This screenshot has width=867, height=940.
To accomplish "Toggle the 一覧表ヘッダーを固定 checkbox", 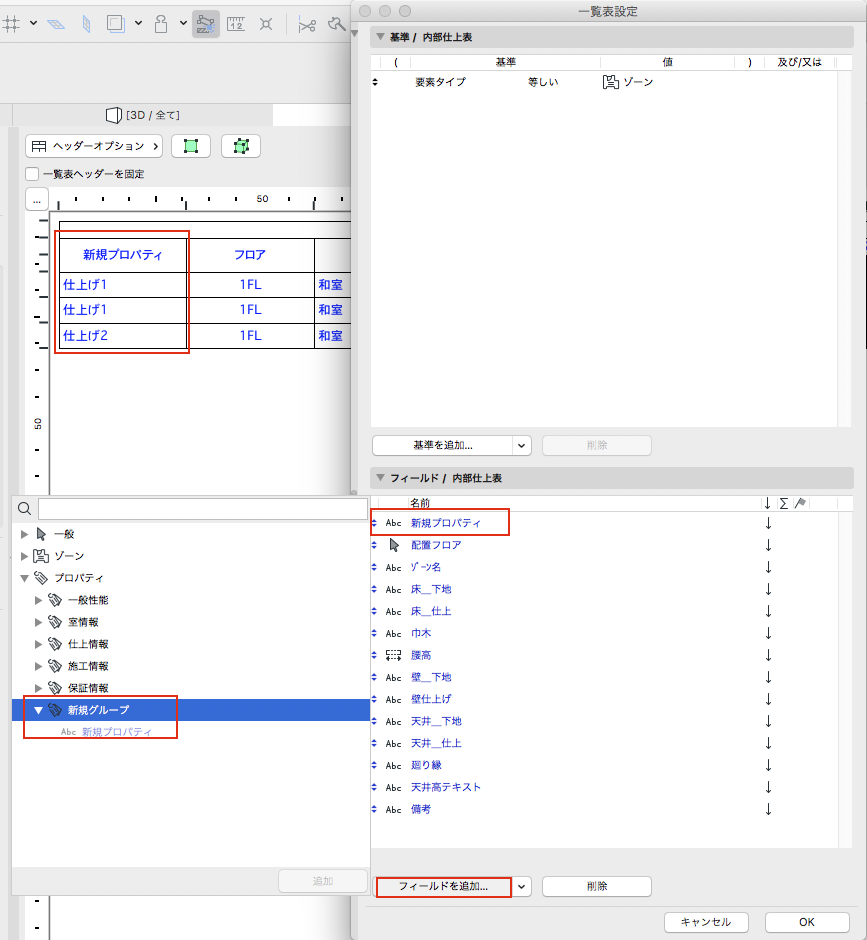I will [x=32, y=174].
